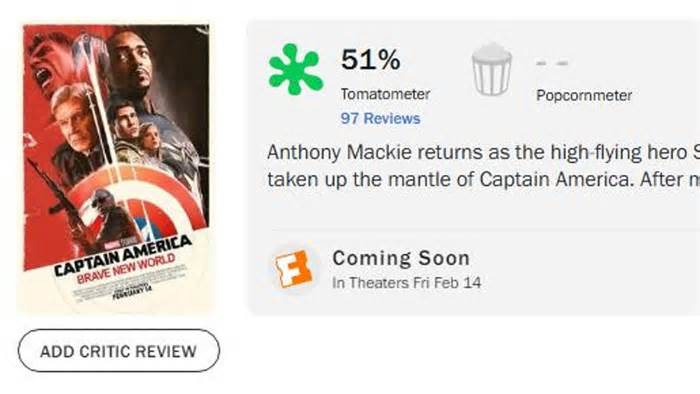Image resolution: width=700 pixels, height=394 pixels.
Task: Click the synopsis line about Captain America's mantle
Action: click(x=483, y=180)
